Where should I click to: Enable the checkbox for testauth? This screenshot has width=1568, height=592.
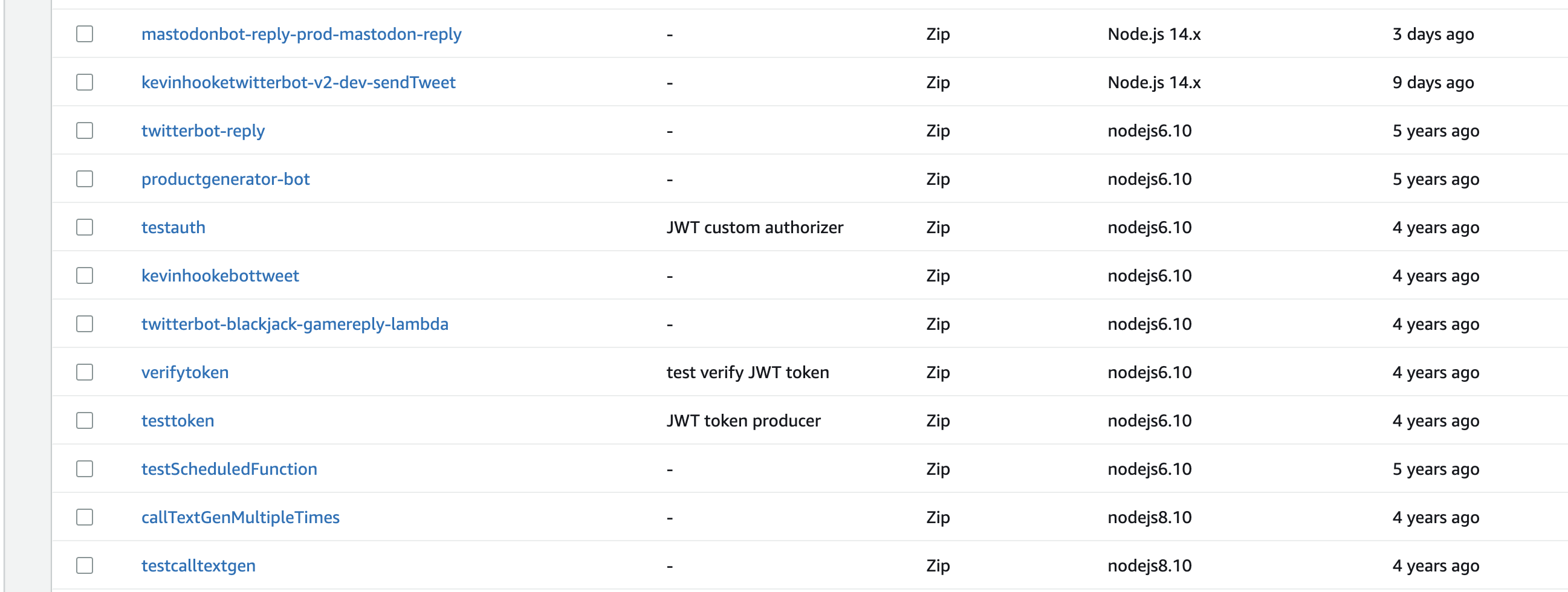click(85, 227)
